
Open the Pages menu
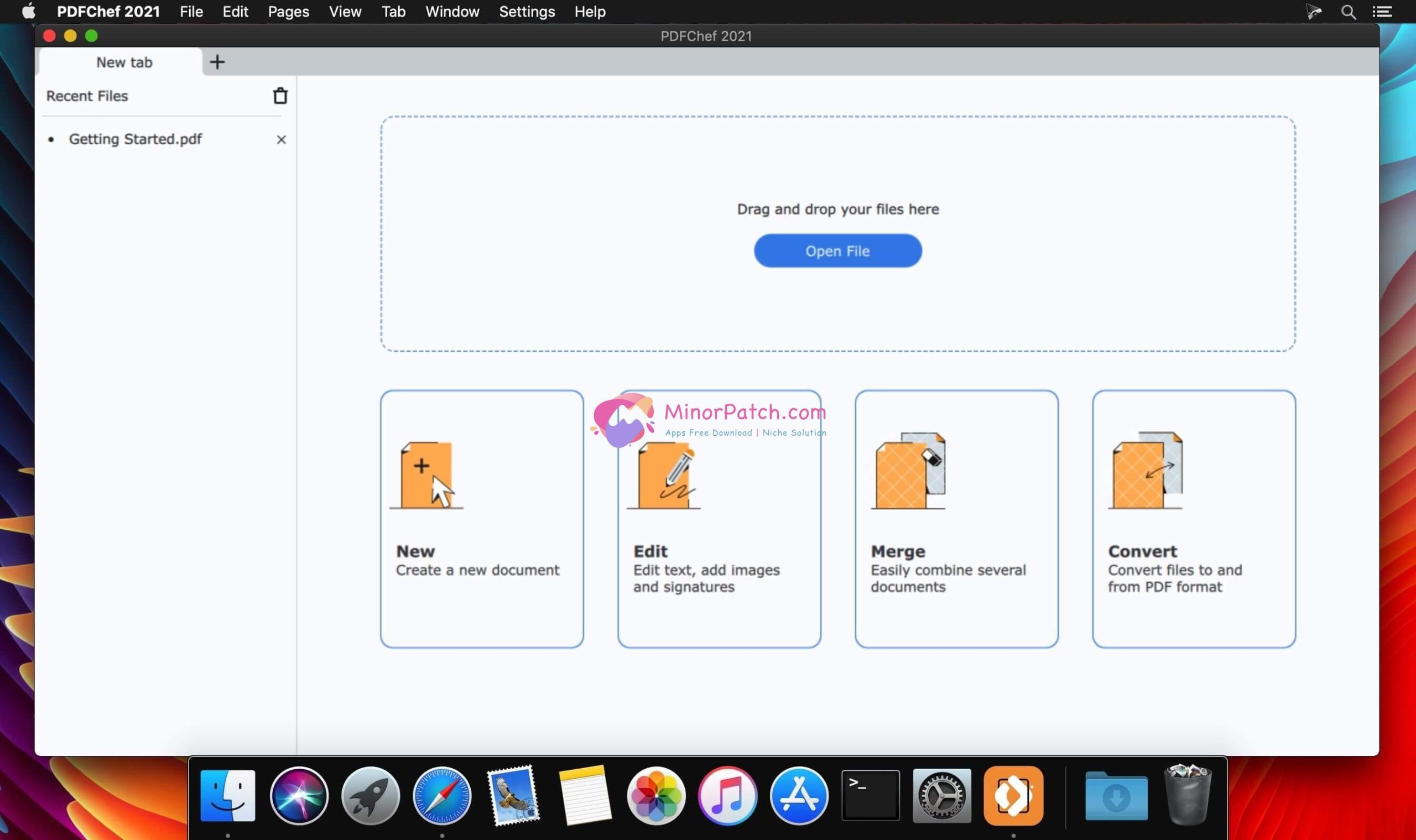[288, 11]
